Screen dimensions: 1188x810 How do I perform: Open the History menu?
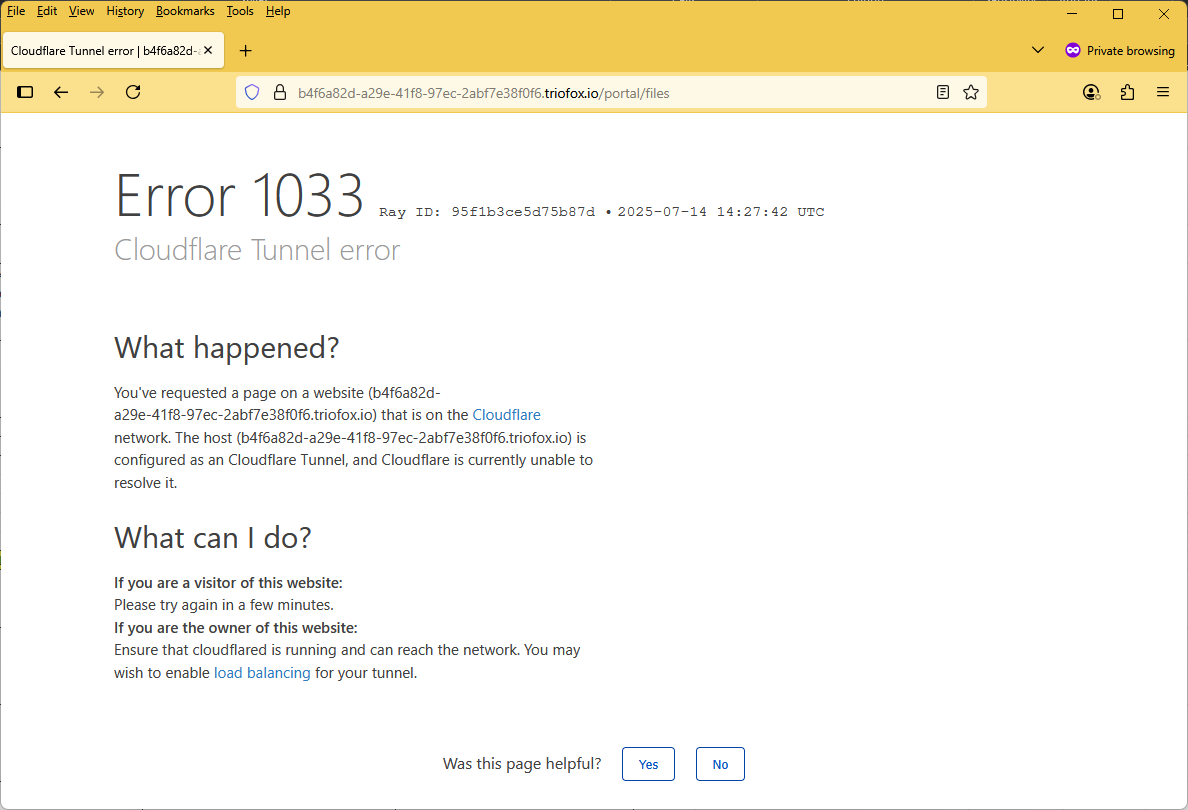(x=125, y=11)
